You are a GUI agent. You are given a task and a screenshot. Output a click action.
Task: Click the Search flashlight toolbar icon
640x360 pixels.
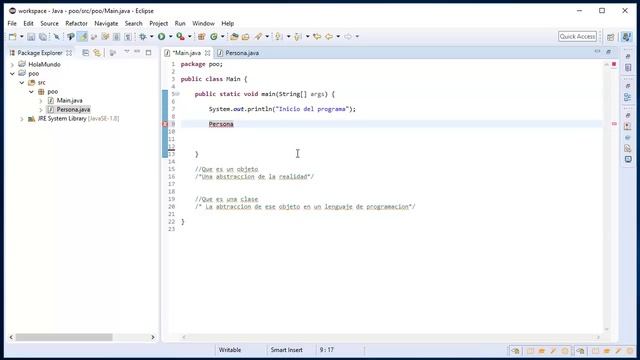tap(258, 37)
